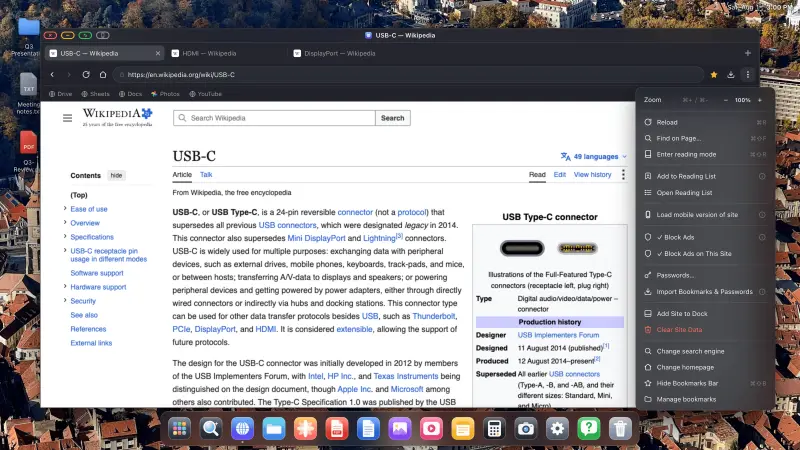Open page tools vertical dots on Wikipedia
This screenshot has width=800, height=450.
point(623,174)
